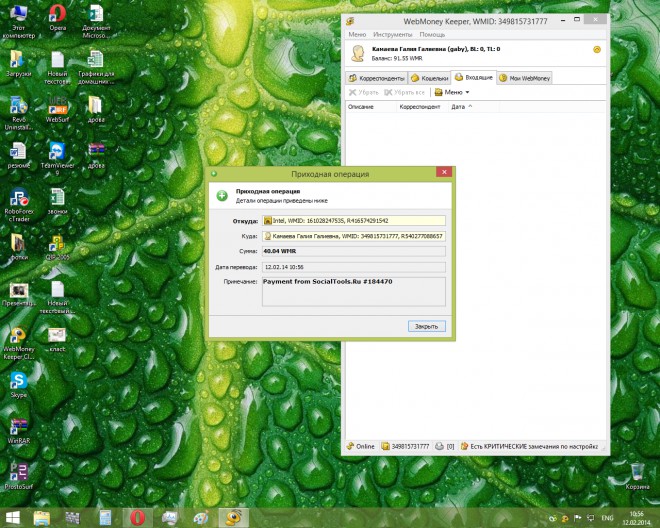This screenshot has width=660, height=528.
Task: Open the класс desktop icon
Action: click(58, 339)
